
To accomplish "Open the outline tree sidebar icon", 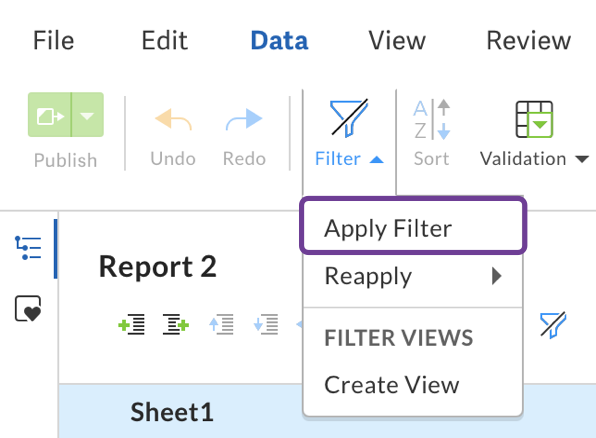I will tap(28, 248).
